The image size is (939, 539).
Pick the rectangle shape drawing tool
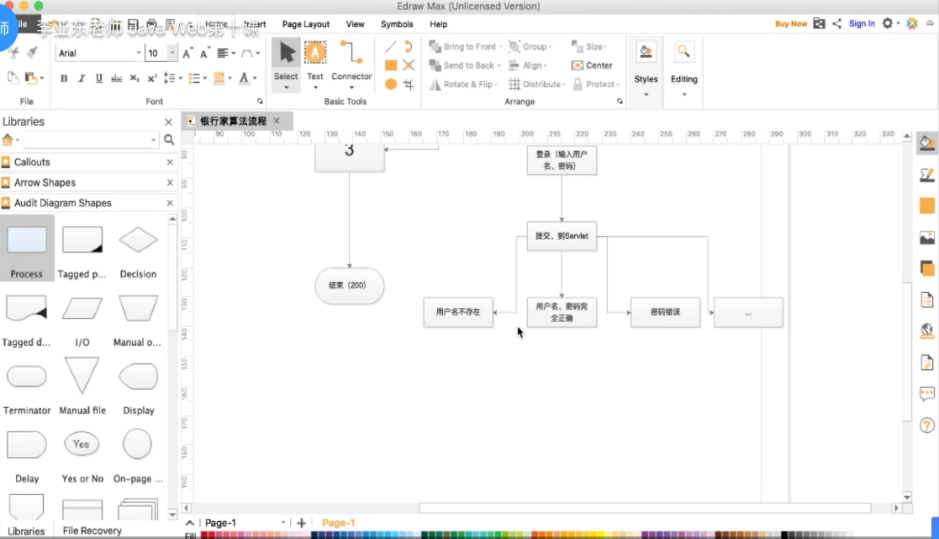click(391, 65)
